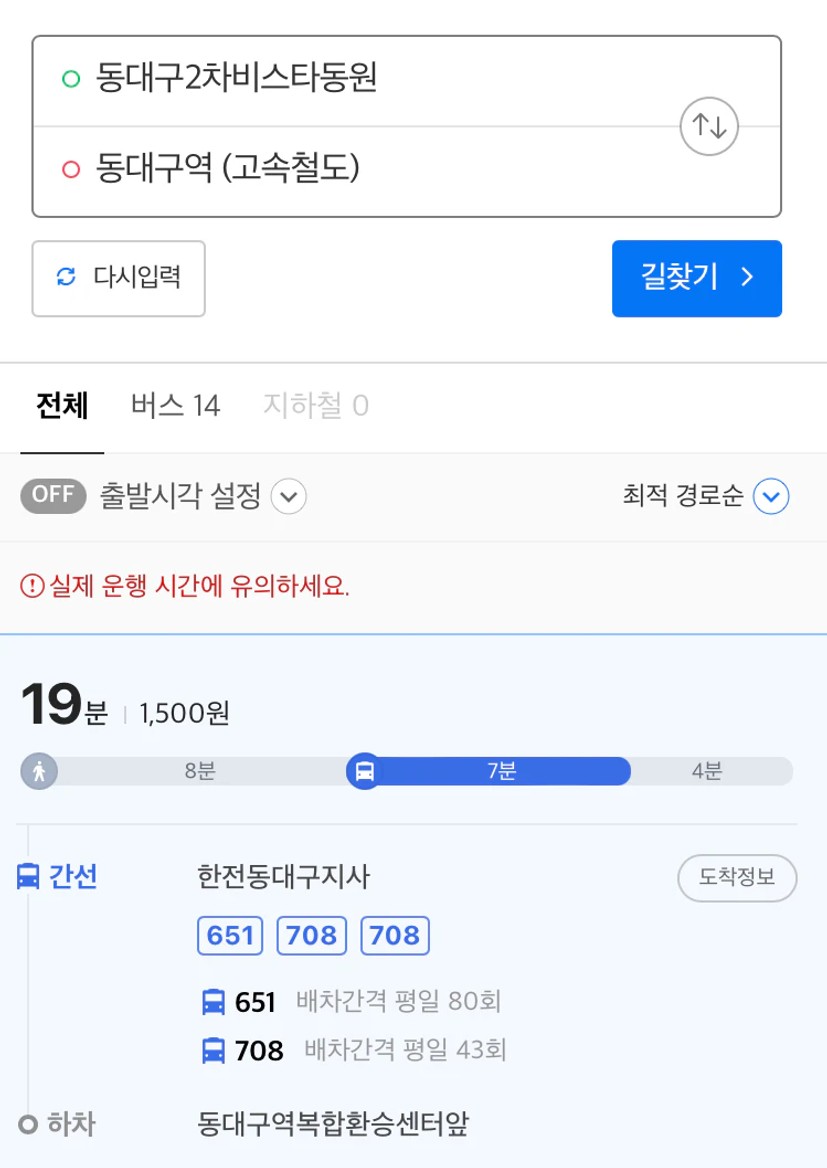The height and width of the screenshot is (1168, 827).
Task: Select the 651 bus number badge
Action: pos(230,936)
